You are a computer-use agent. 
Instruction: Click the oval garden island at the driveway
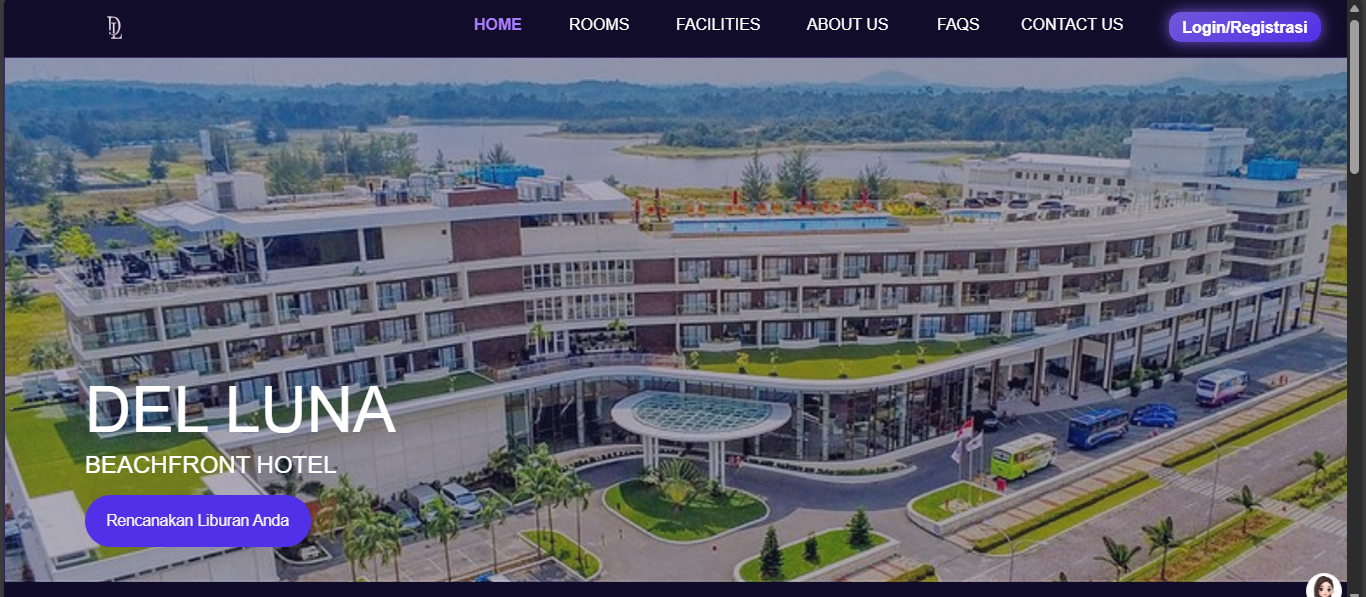(685, 508)
